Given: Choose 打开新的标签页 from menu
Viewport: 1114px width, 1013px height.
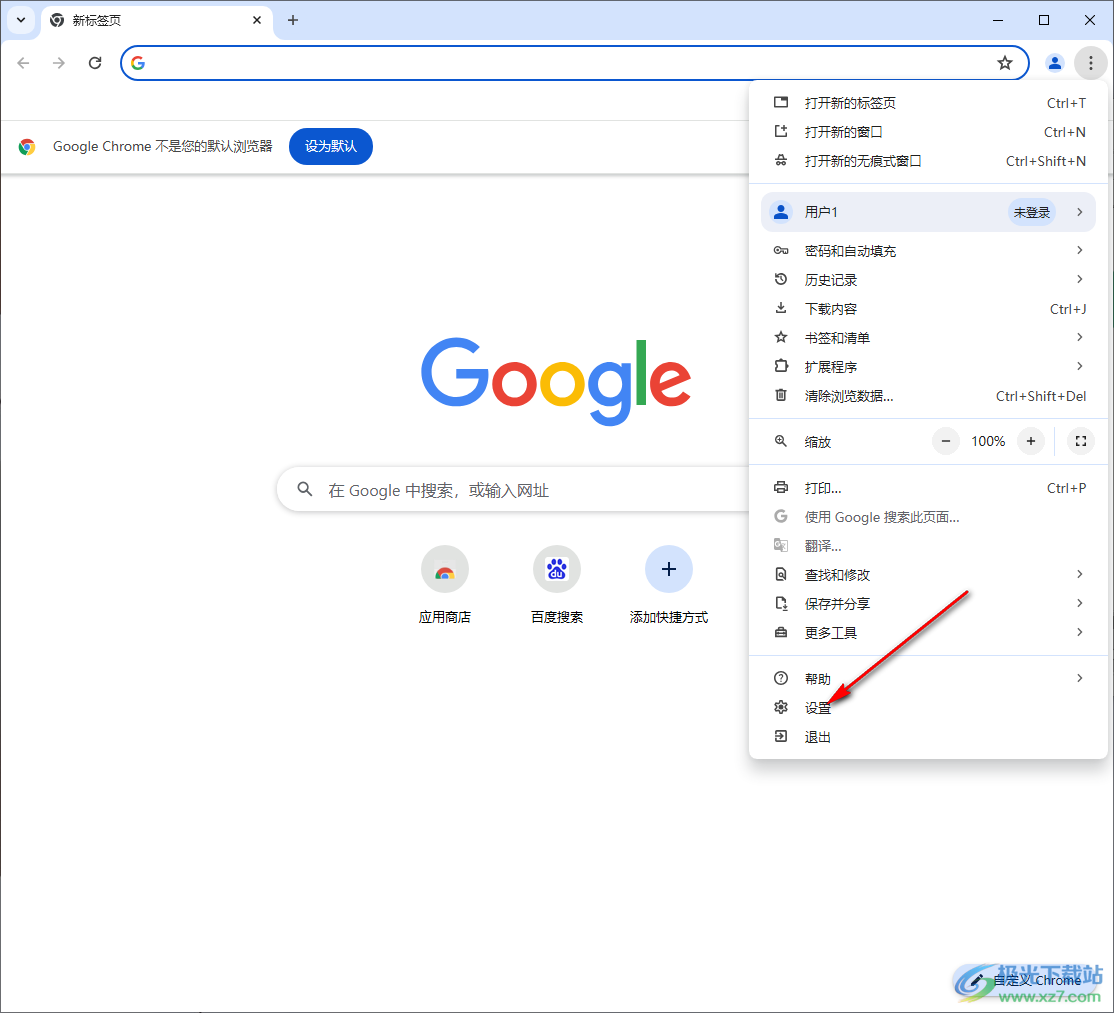Looking at the screenshot, I should point(929,103).
